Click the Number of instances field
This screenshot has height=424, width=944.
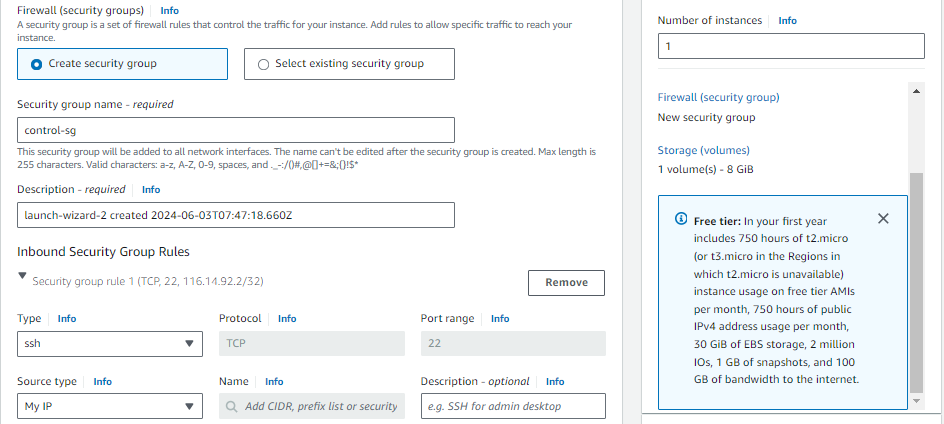[x=791, y=46]
